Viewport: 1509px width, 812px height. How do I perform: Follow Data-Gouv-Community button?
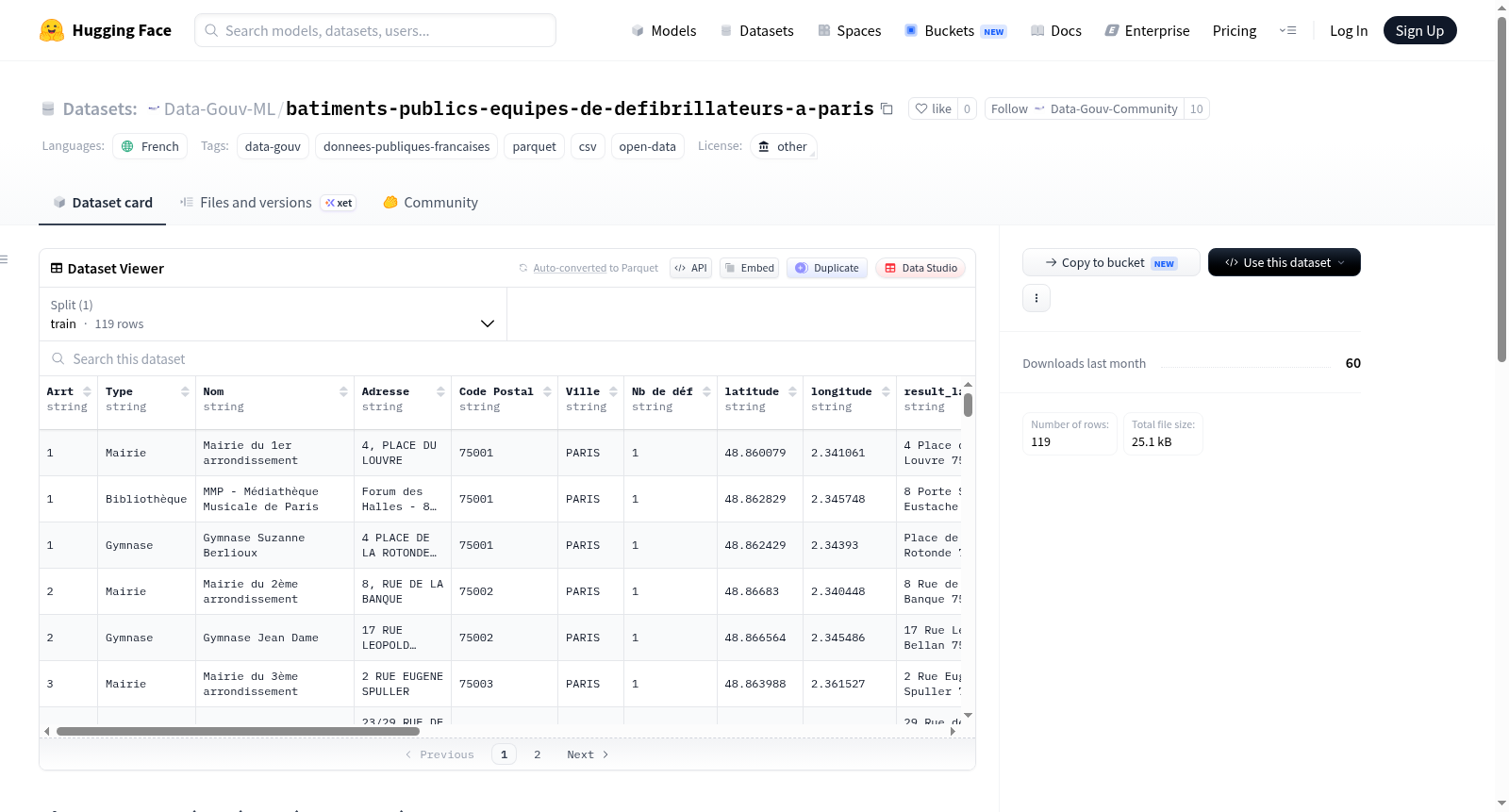pyautogui.click(x=1085, y=108)
